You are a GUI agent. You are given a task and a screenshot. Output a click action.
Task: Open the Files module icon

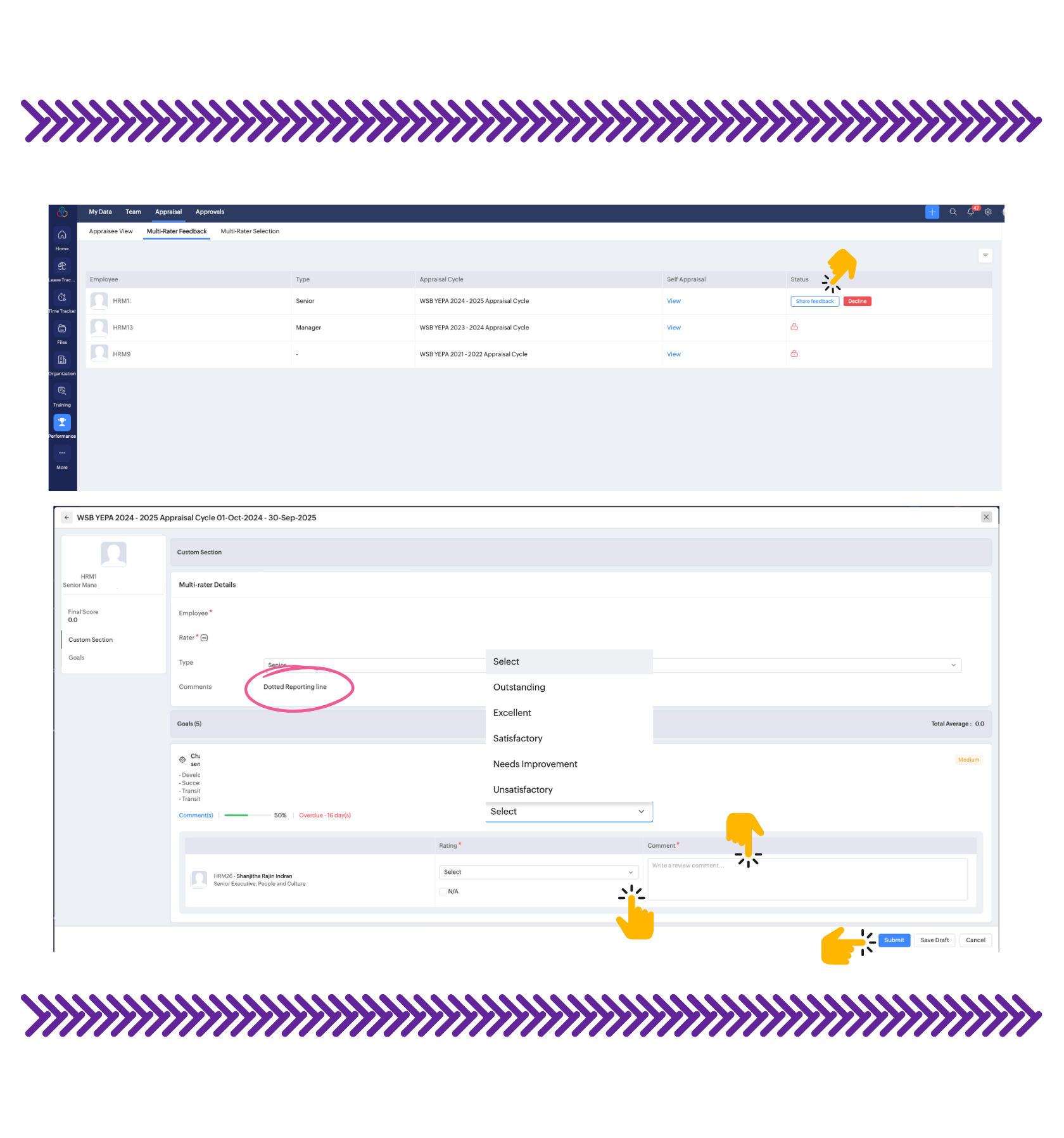(62, 329)
